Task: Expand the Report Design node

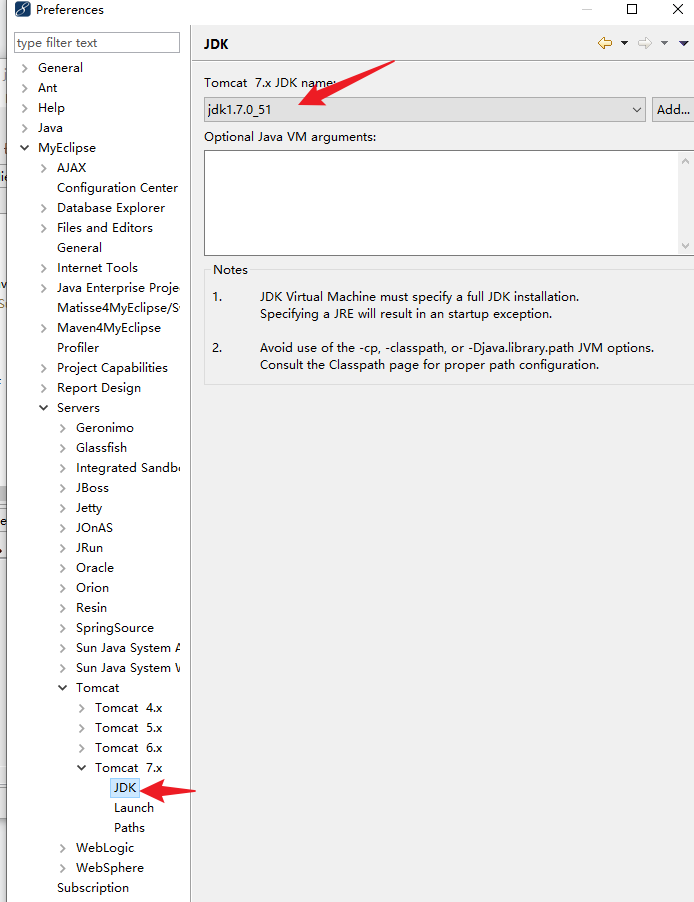Action: coord(44,388)
